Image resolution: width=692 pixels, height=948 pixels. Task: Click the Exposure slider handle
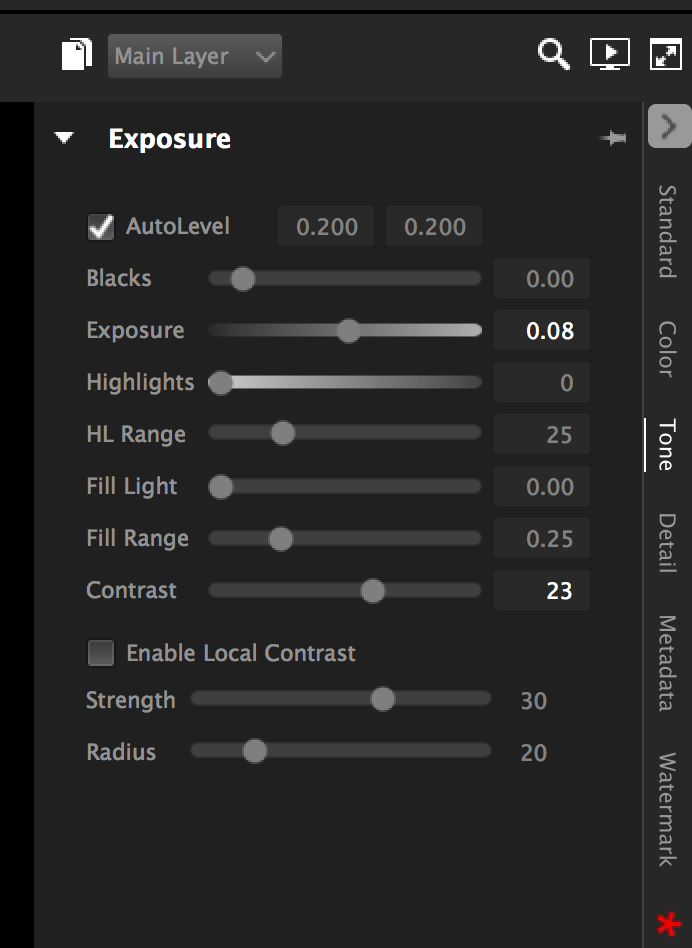click(348, 331)
